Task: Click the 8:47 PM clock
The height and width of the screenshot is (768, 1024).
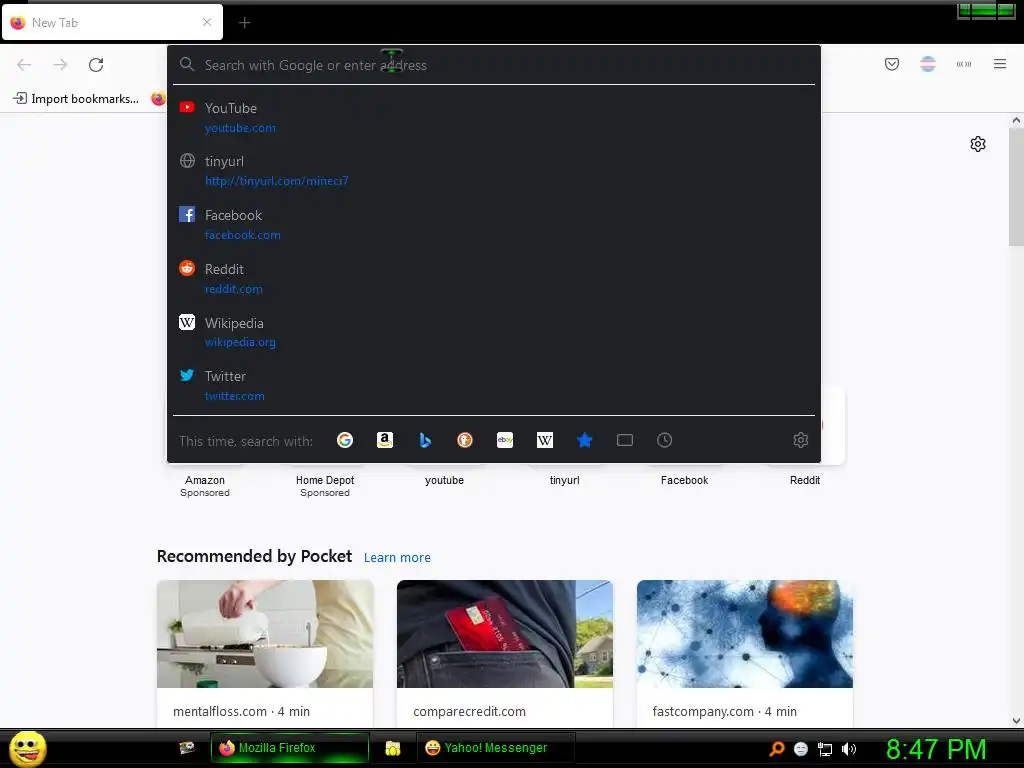Action: [x=936, y=749]
